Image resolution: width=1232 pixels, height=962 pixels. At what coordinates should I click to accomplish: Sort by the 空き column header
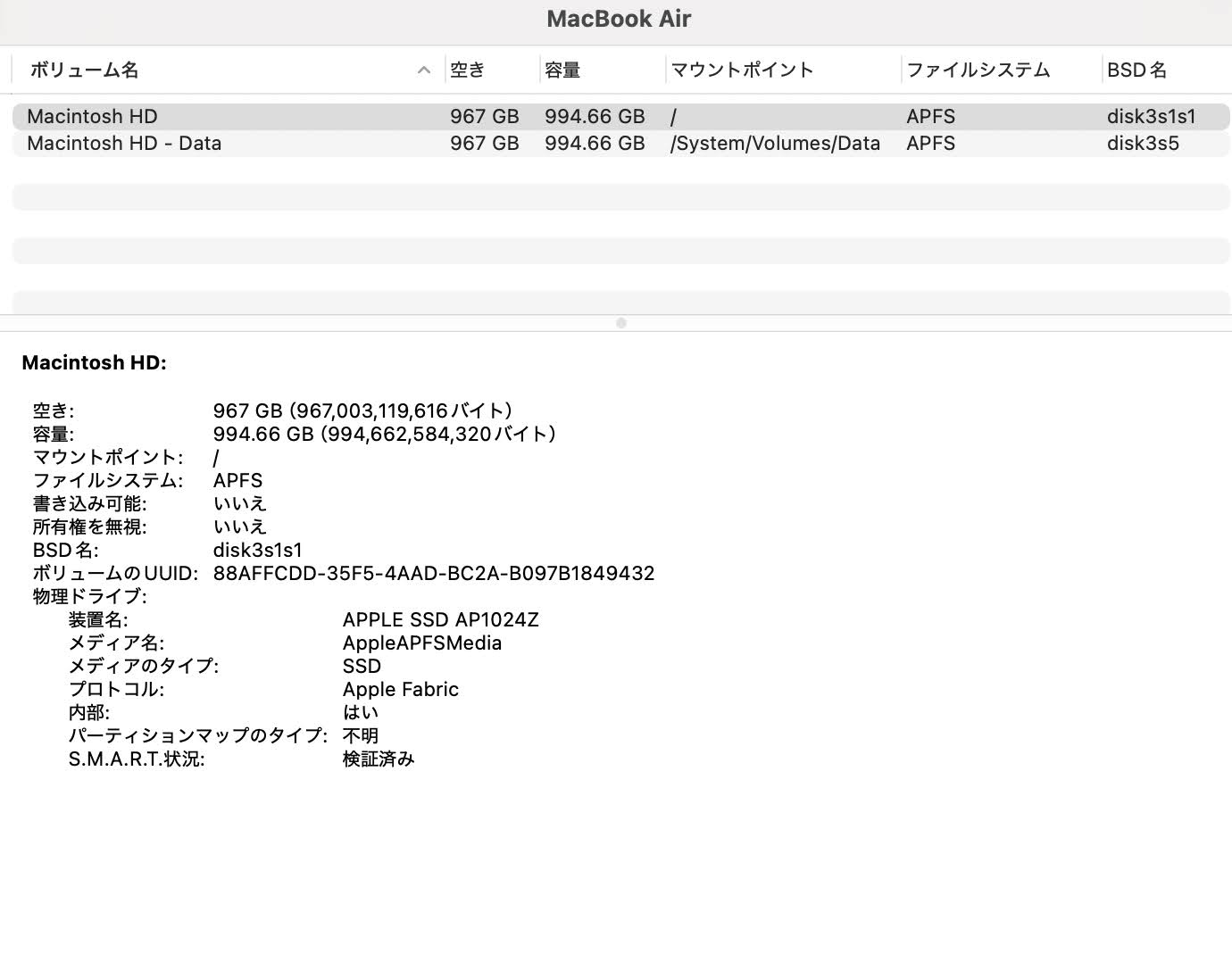point(468,70)
